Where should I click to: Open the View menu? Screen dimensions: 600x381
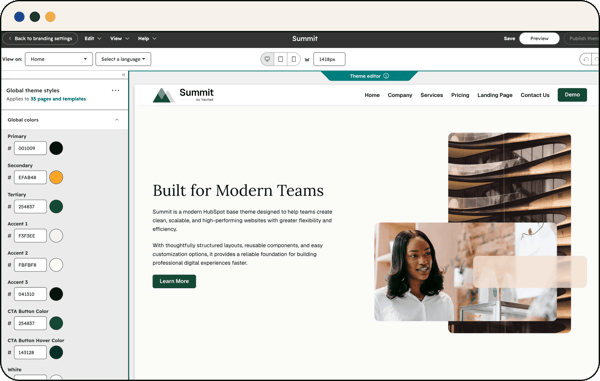point(120,39)
